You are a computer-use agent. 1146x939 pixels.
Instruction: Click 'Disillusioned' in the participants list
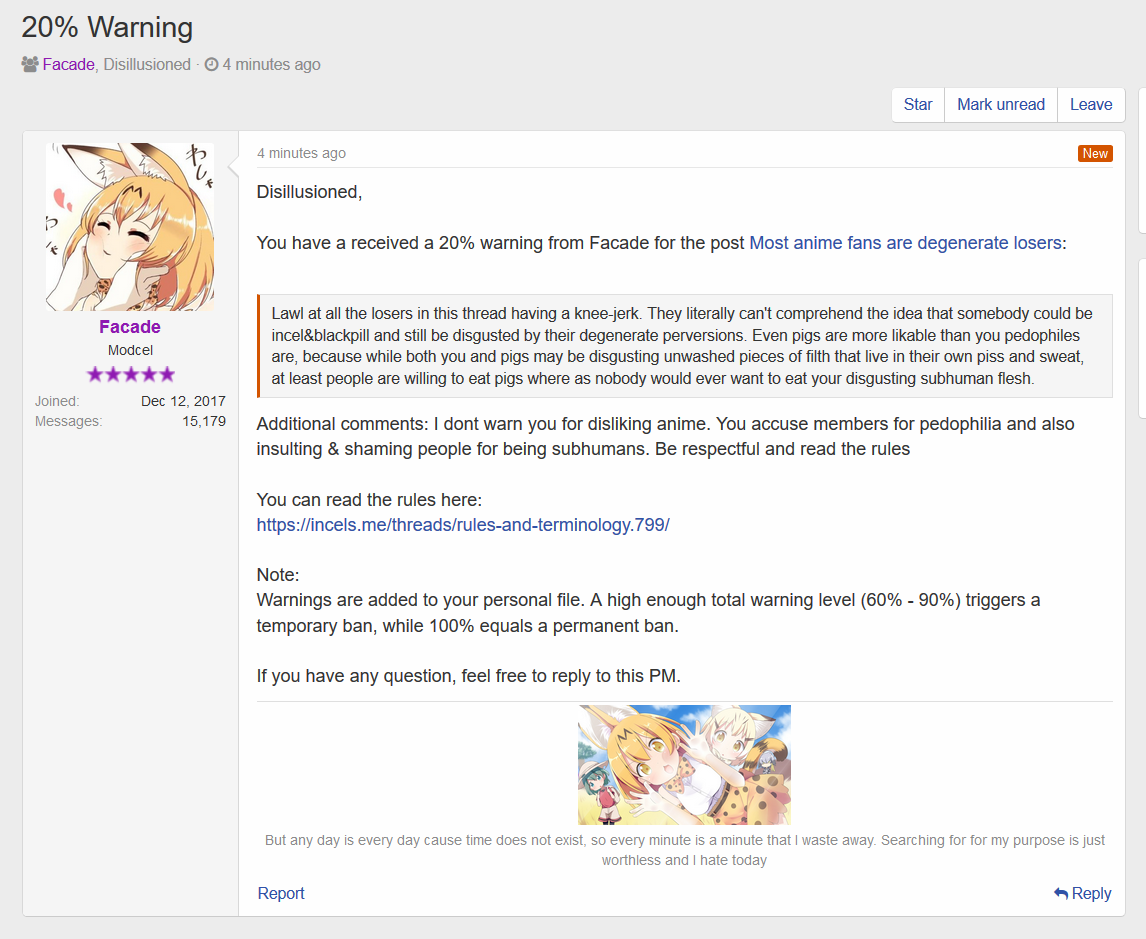[147, 64]
